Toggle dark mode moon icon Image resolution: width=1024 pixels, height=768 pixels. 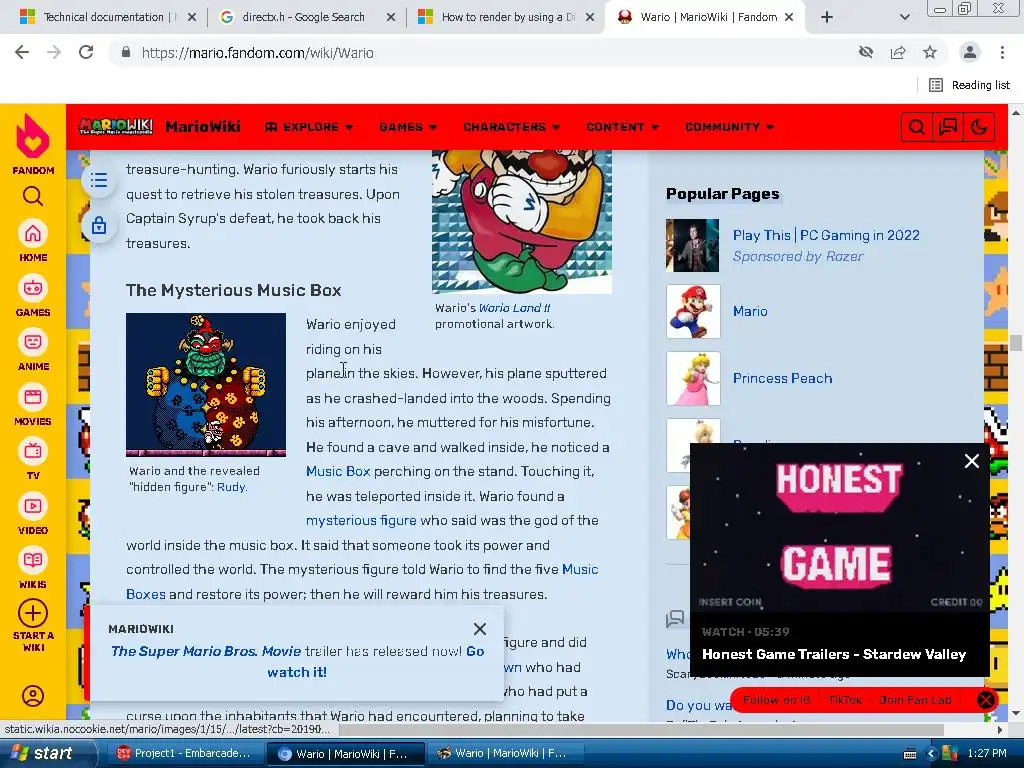(979, 127)
